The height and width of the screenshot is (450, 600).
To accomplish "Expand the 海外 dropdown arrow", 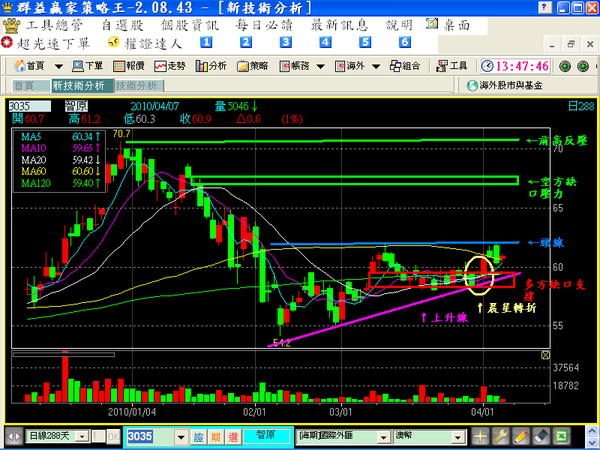I will click(376, 67).
